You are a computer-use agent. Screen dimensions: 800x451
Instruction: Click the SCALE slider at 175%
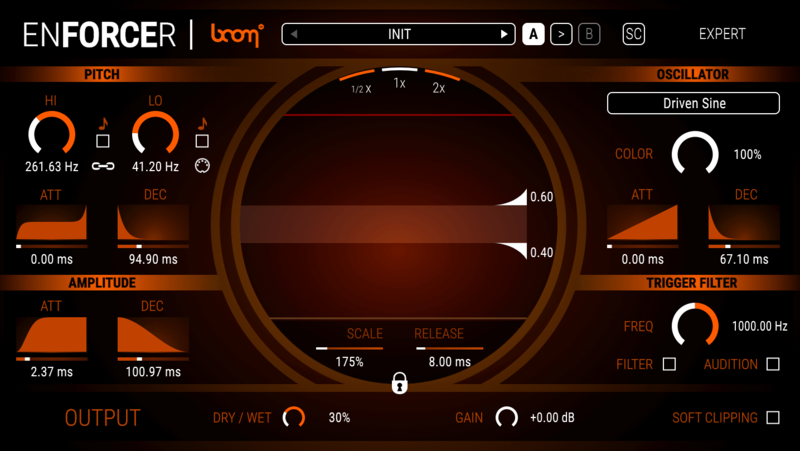(349, 348)
